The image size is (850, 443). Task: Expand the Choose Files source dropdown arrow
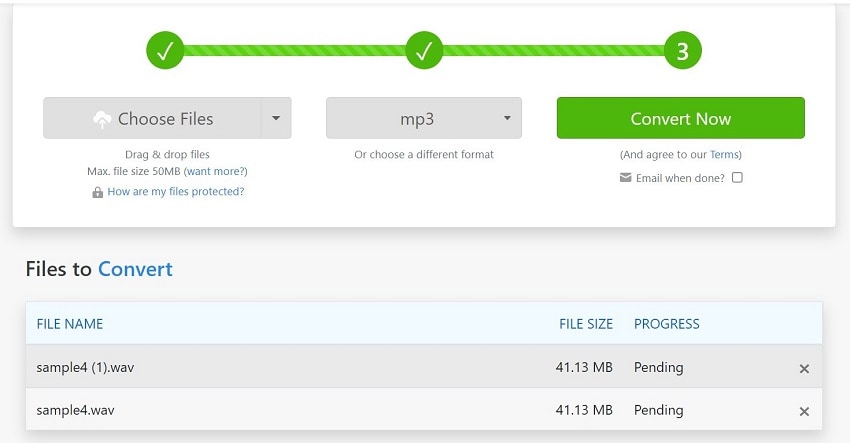tap(276, 118)
